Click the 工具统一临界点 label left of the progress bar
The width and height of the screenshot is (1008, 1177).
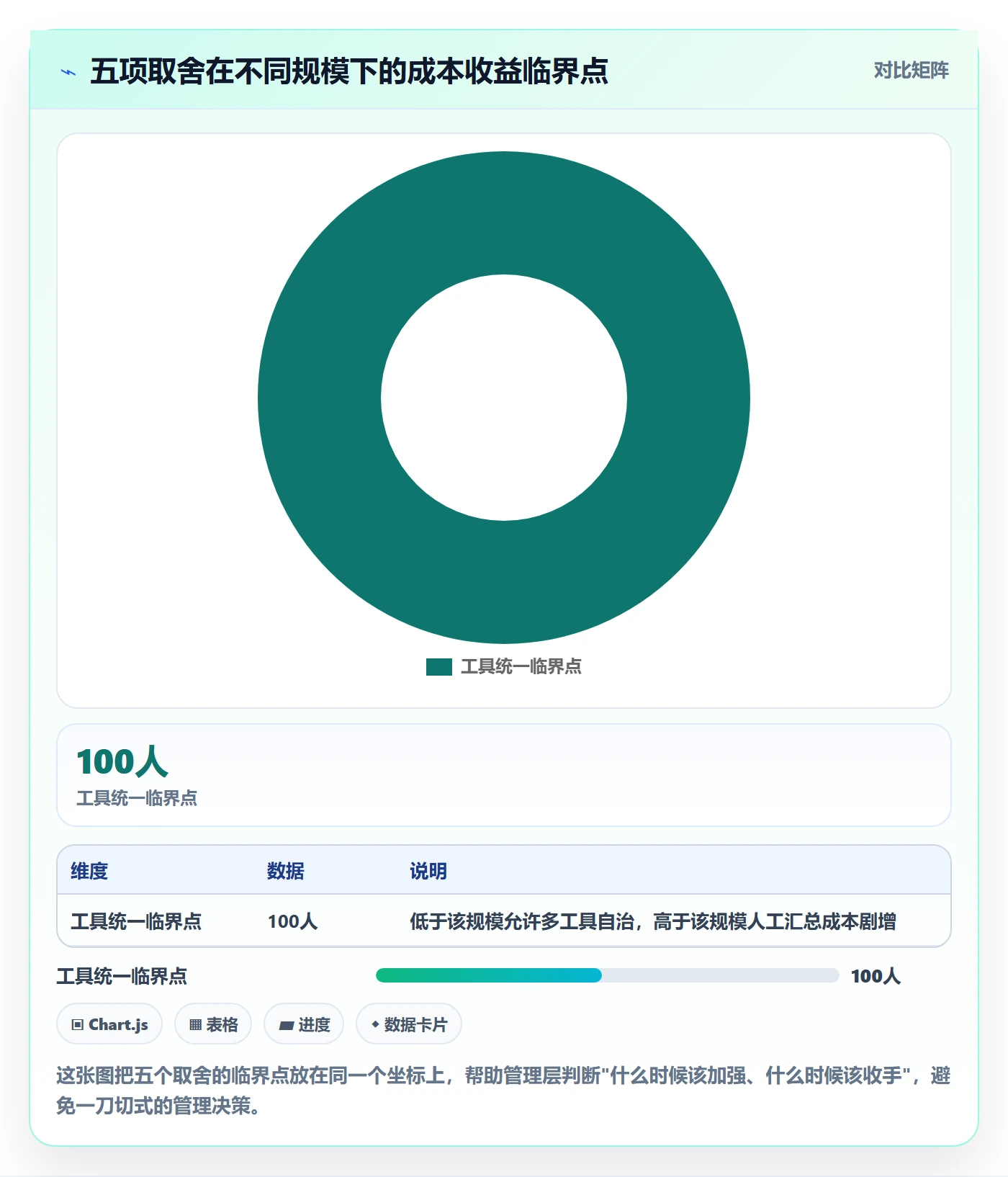(x=122, y=976)
